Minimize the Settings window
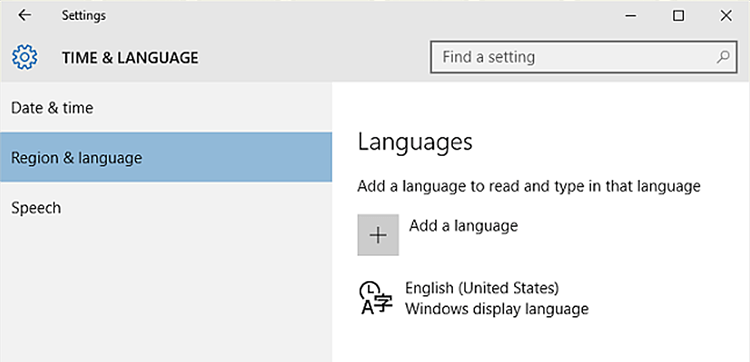Viewport: 750px width, 362px height. (631, 16)
